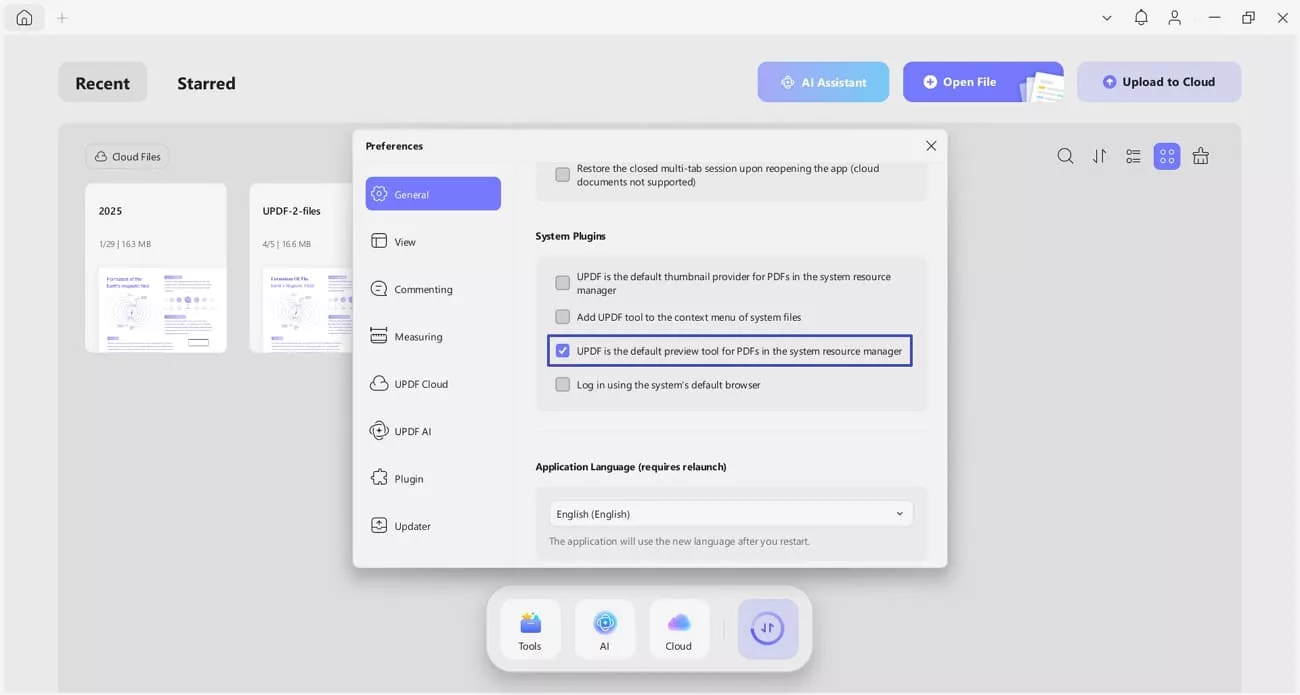Select General in Preferences sidebar
1300x695 pixels.
click(x=433, y=194)
